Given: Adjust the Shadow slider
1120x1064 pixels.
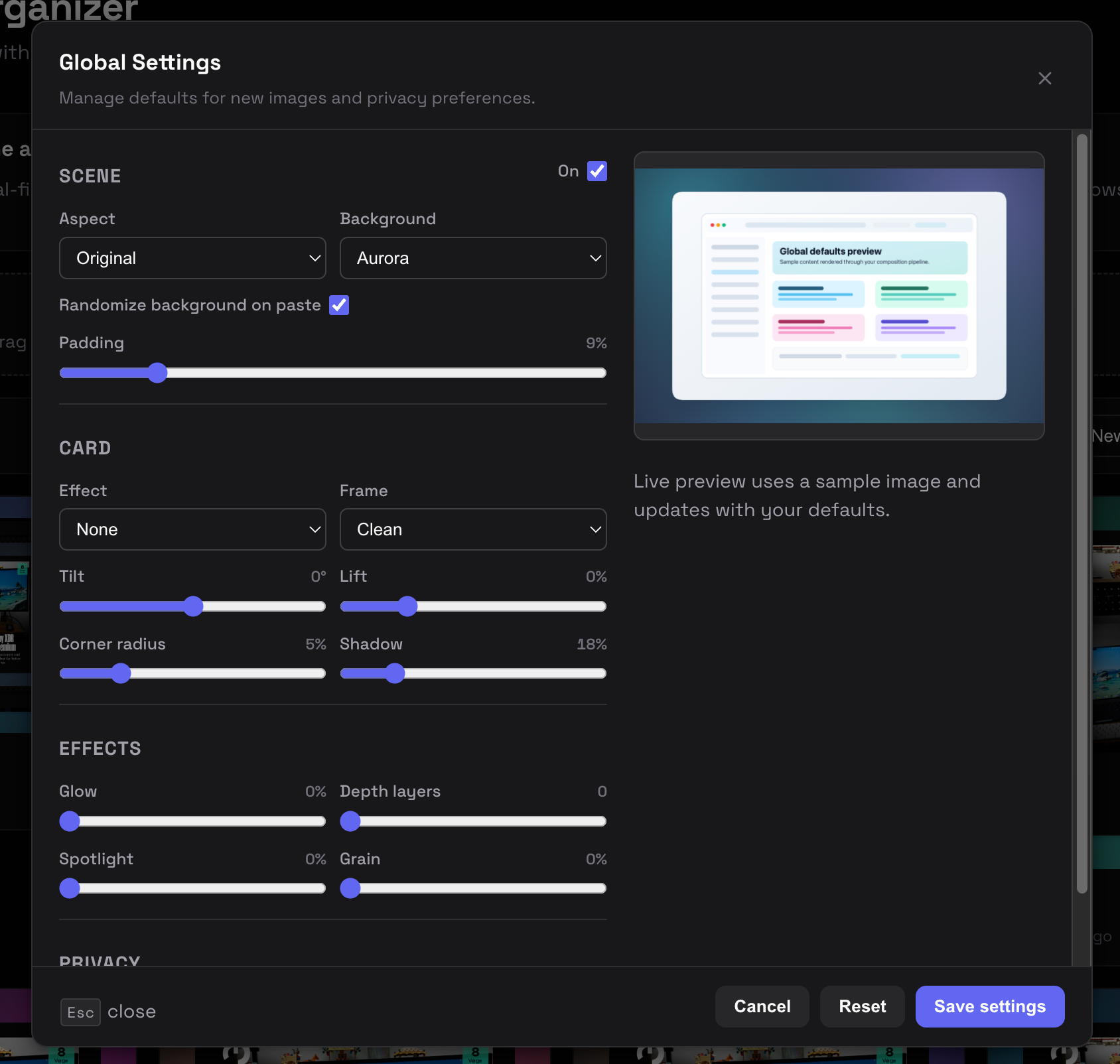Looking at the screenshot, I should [x=395, y=673].
